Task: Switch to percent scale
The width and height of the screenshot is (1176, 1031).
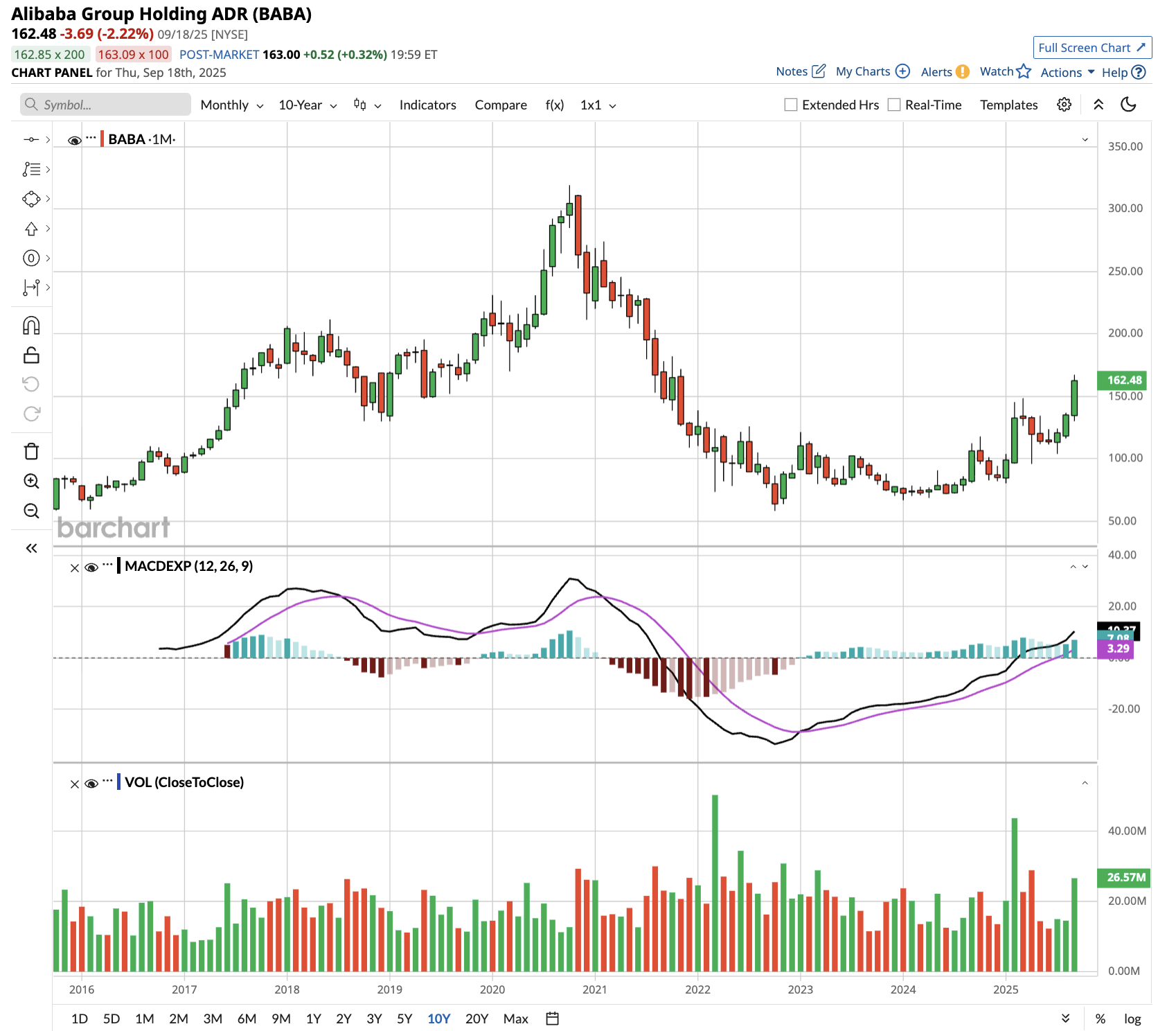Action: coord(1100,1019)
